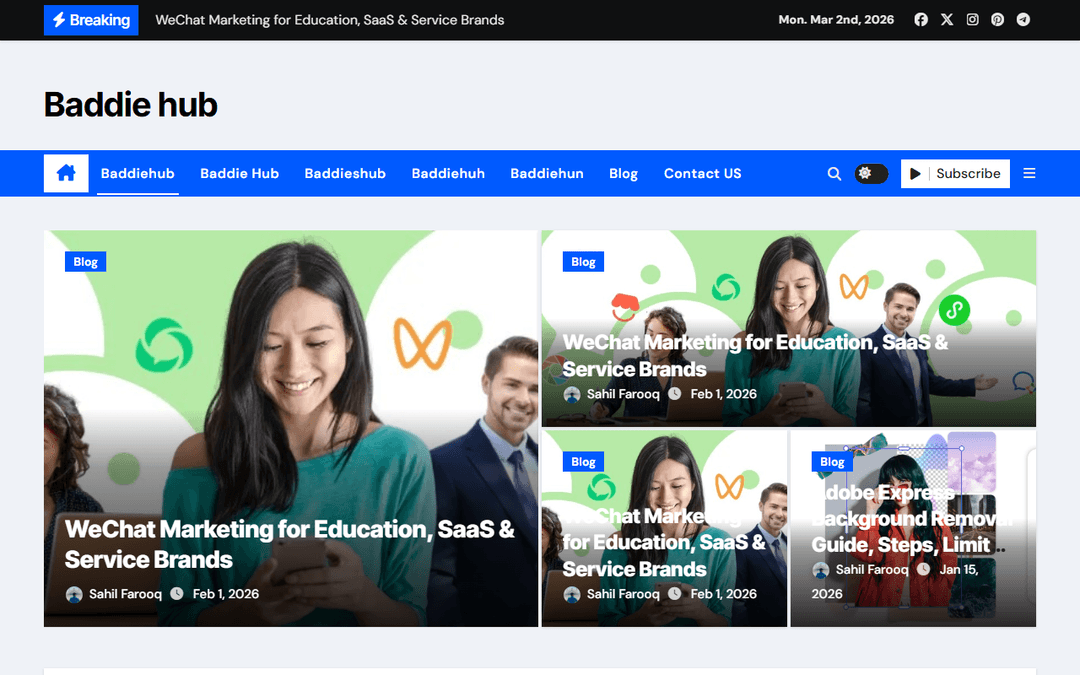Click clock icon on large featured post
The height and width of the screenshot is (675, 1080).
tap(177, 593)
